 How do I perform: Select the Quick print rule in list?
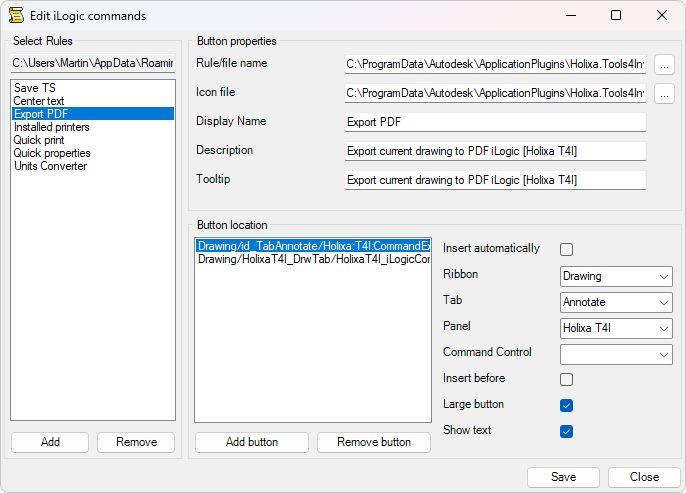(x=38, y=140)
